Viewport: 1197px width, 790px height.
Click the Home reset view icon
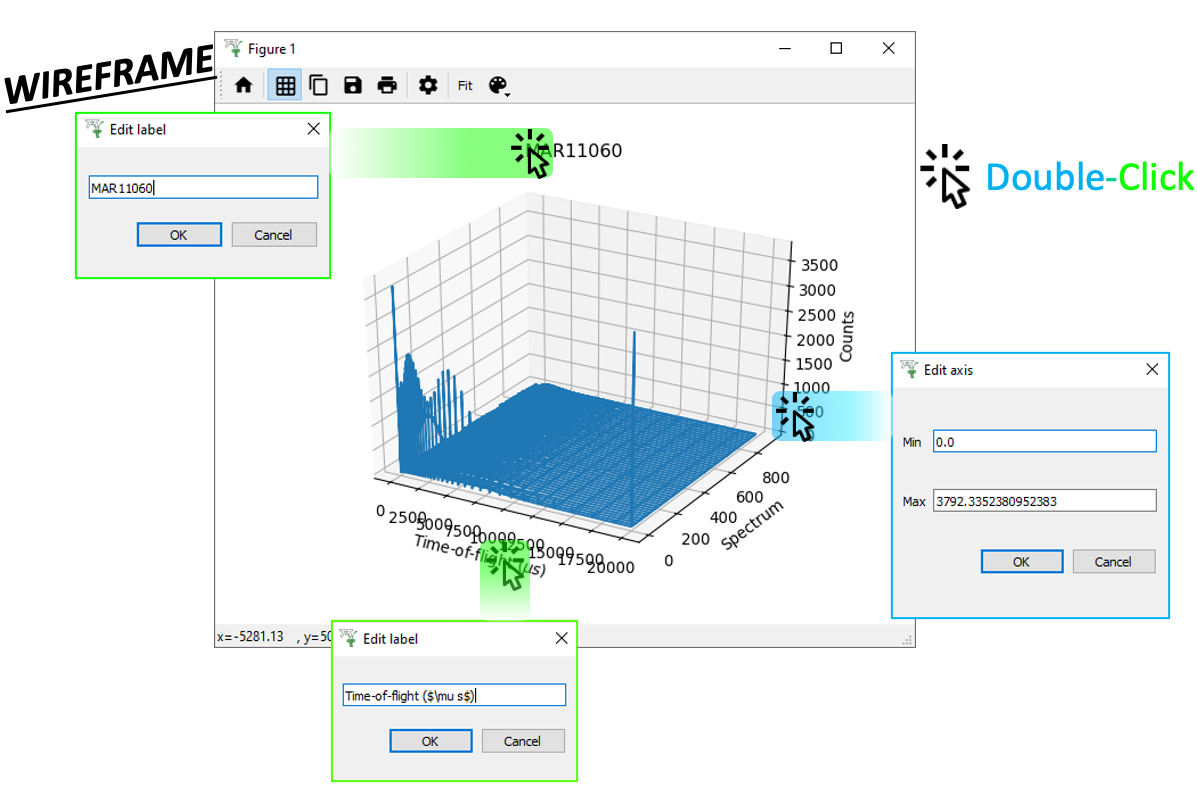[x=243, y=86]
